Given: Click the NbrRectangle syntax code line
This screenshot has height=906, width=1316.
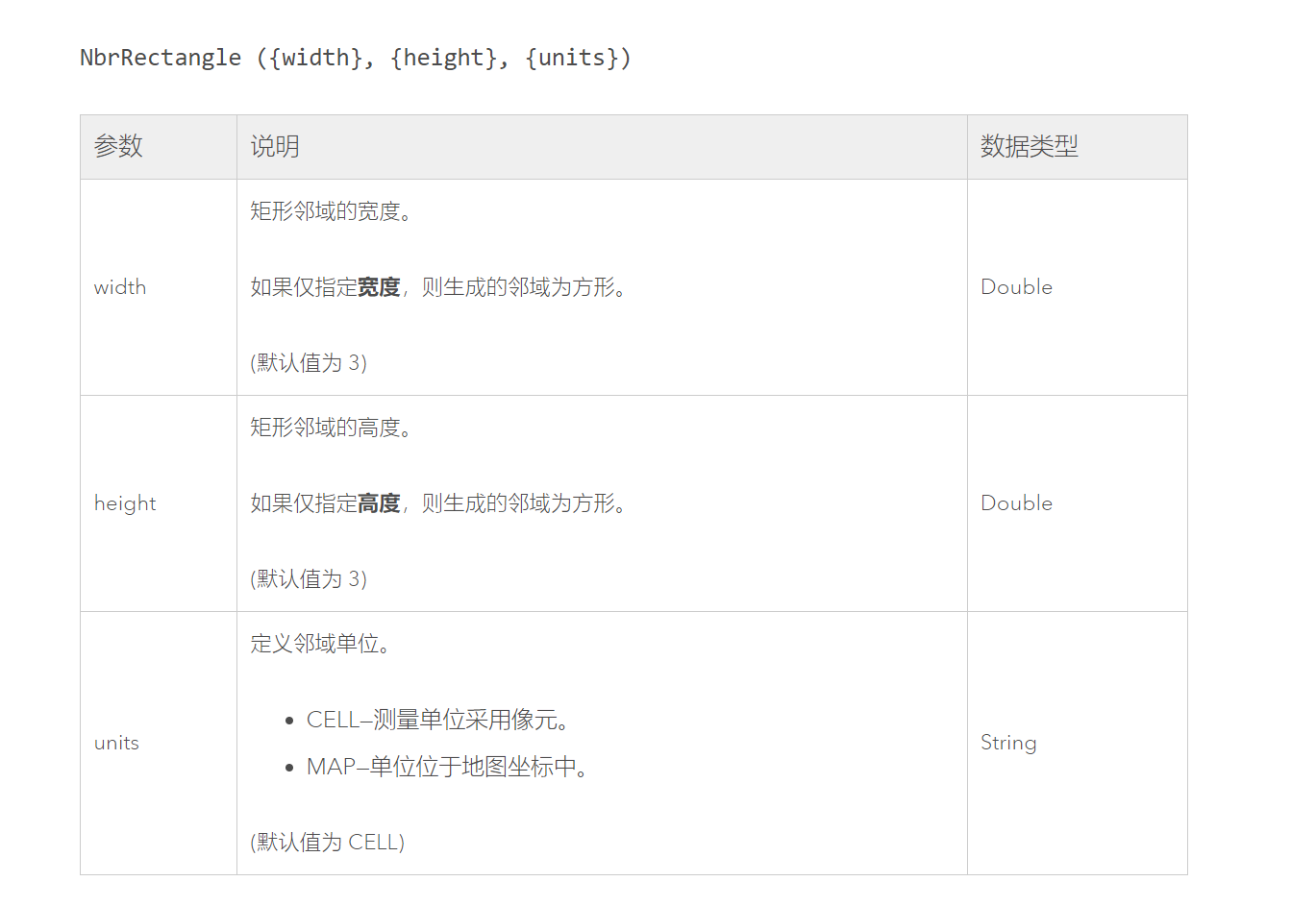Looking at the screenshot, I should click(355, 58).
